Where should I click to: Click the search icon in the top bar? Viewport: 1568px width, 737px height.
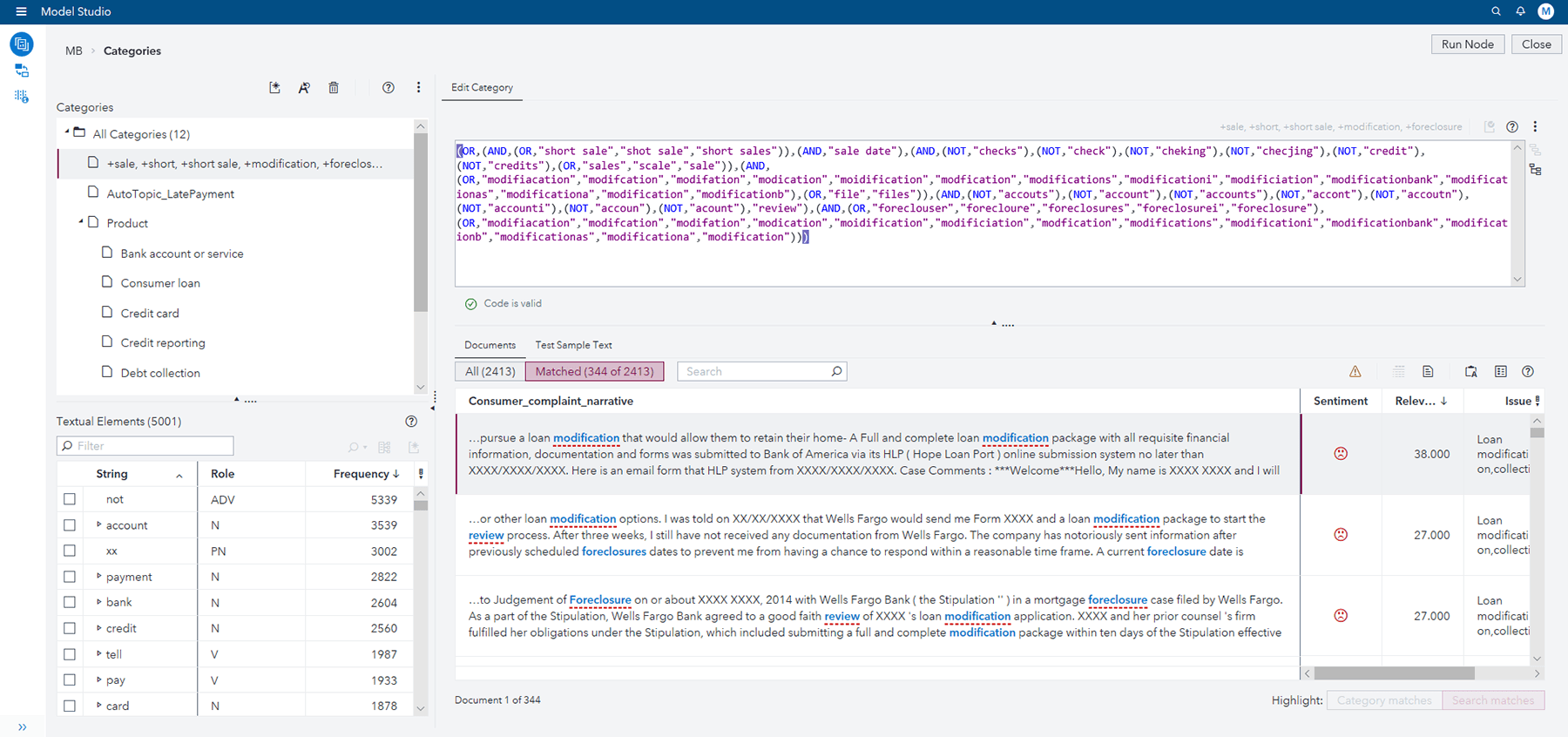coord(1496,11)
